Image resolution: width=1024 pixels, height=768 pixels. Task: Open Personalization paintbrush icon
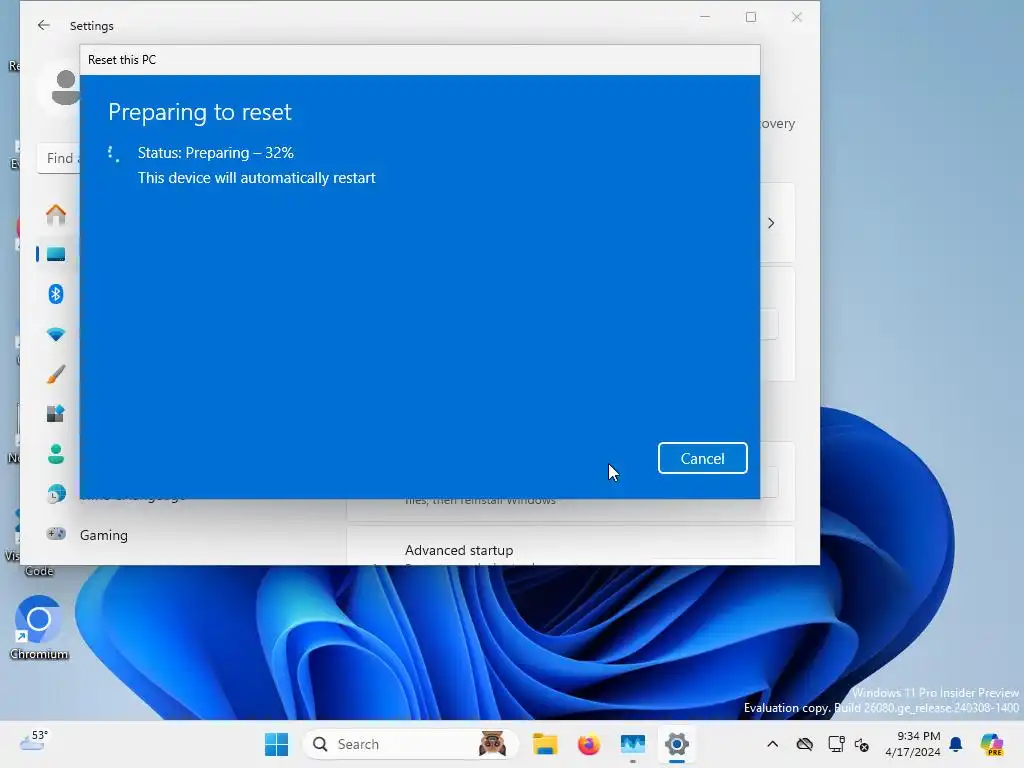[56, 374]
